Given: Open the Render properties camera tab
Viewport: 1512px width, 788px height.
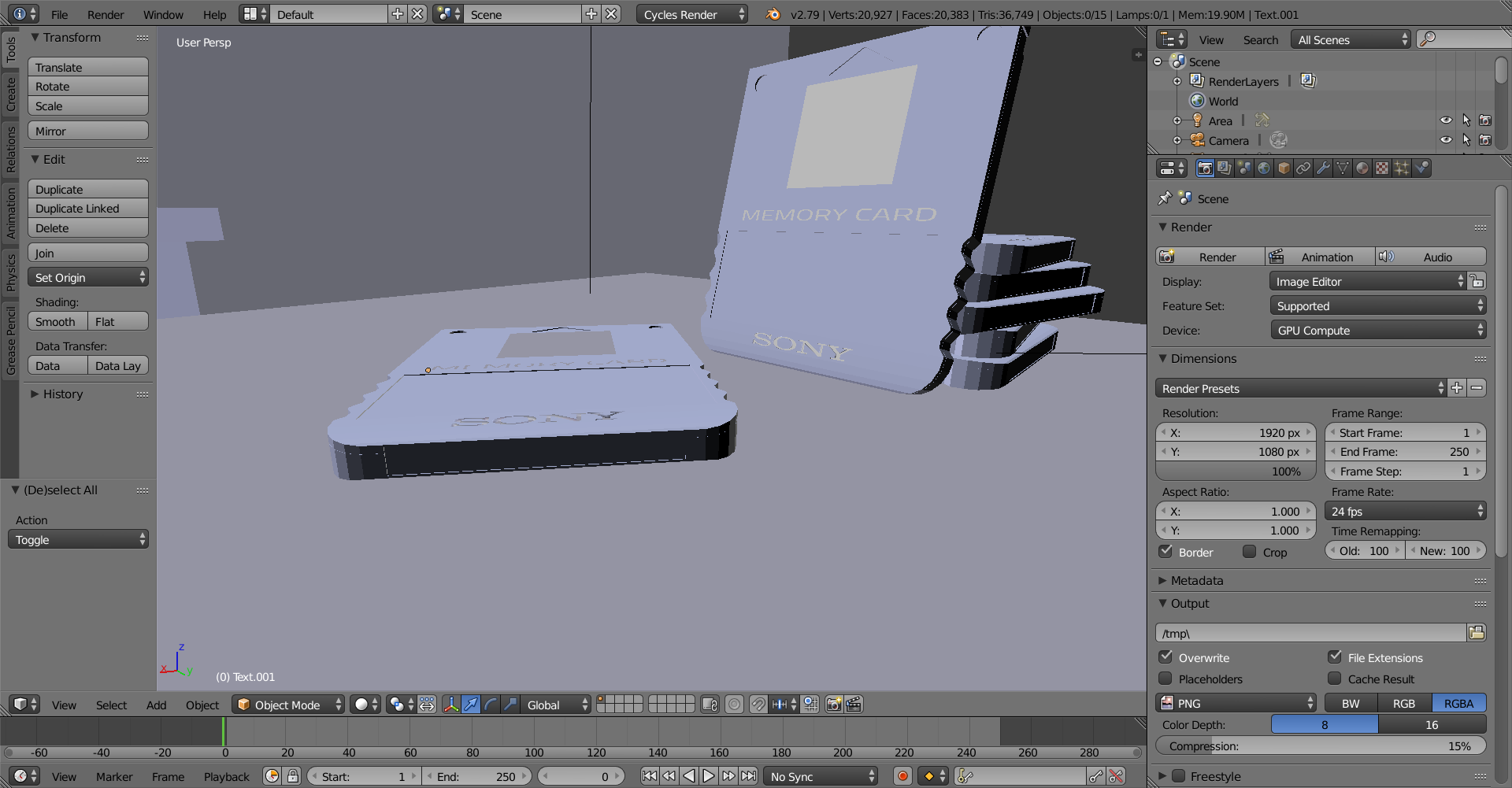Looking at the screenshot, I should 1205,168.
